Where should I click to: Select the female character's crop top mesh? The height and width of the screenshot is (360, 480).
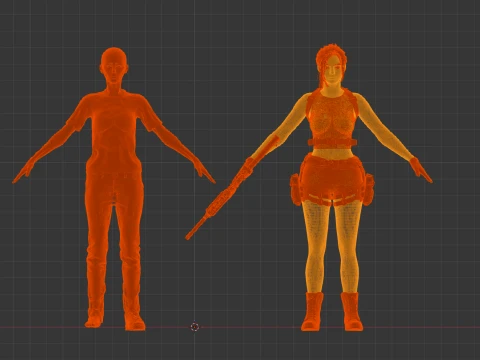[x=332, y=118]
